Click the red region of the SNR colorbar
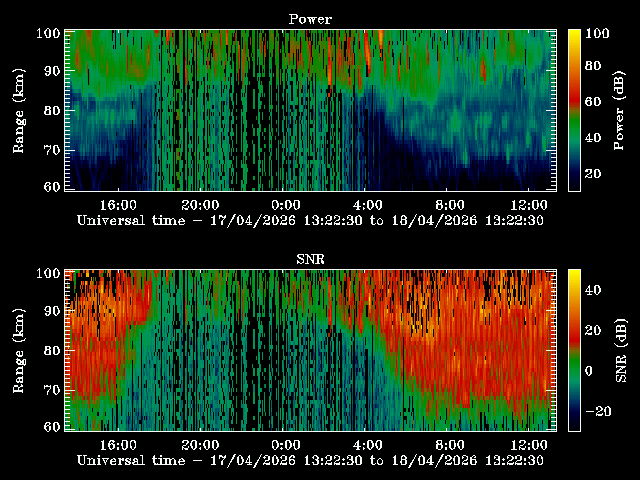640x480 pixels. 574,331
